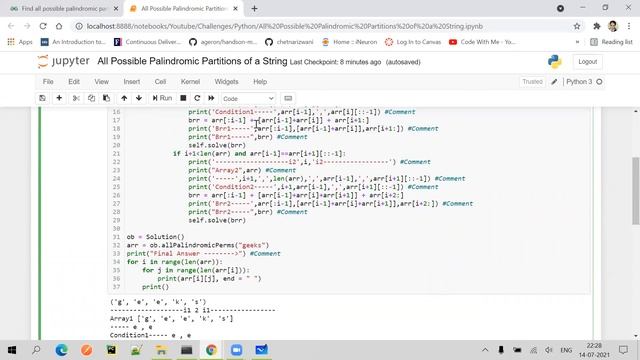
Task: Go back in browser history
Action: [11, 26]
